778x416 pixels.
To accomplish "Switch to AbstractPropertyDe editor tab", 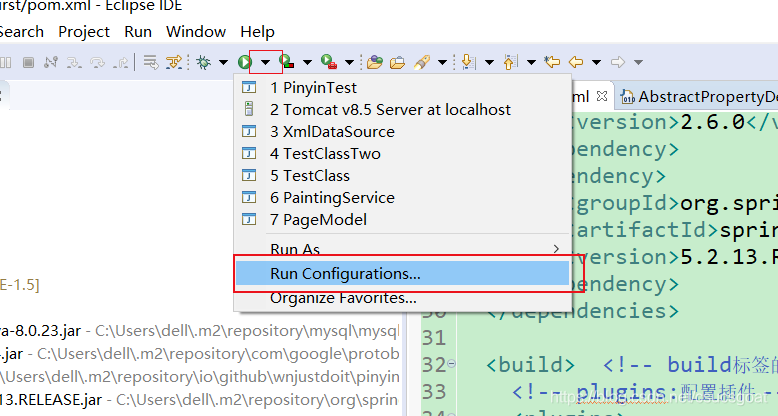I will tap(699, 96).
